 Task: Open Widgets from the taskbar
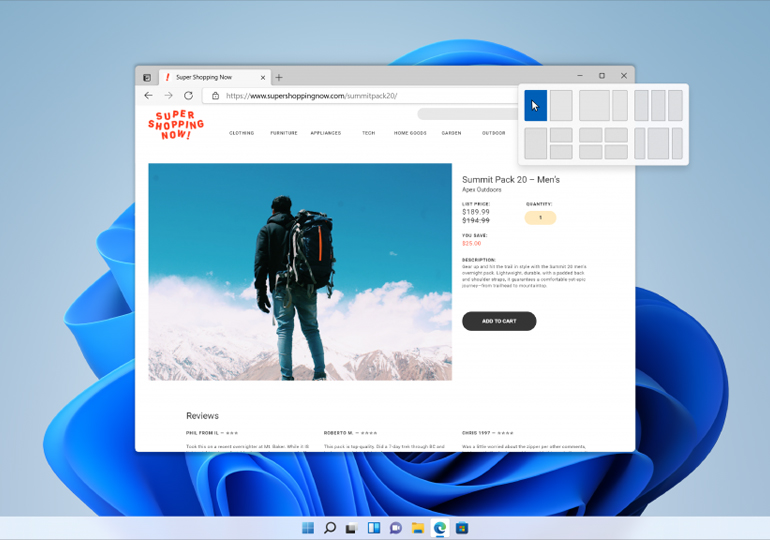tap(374, 528)
